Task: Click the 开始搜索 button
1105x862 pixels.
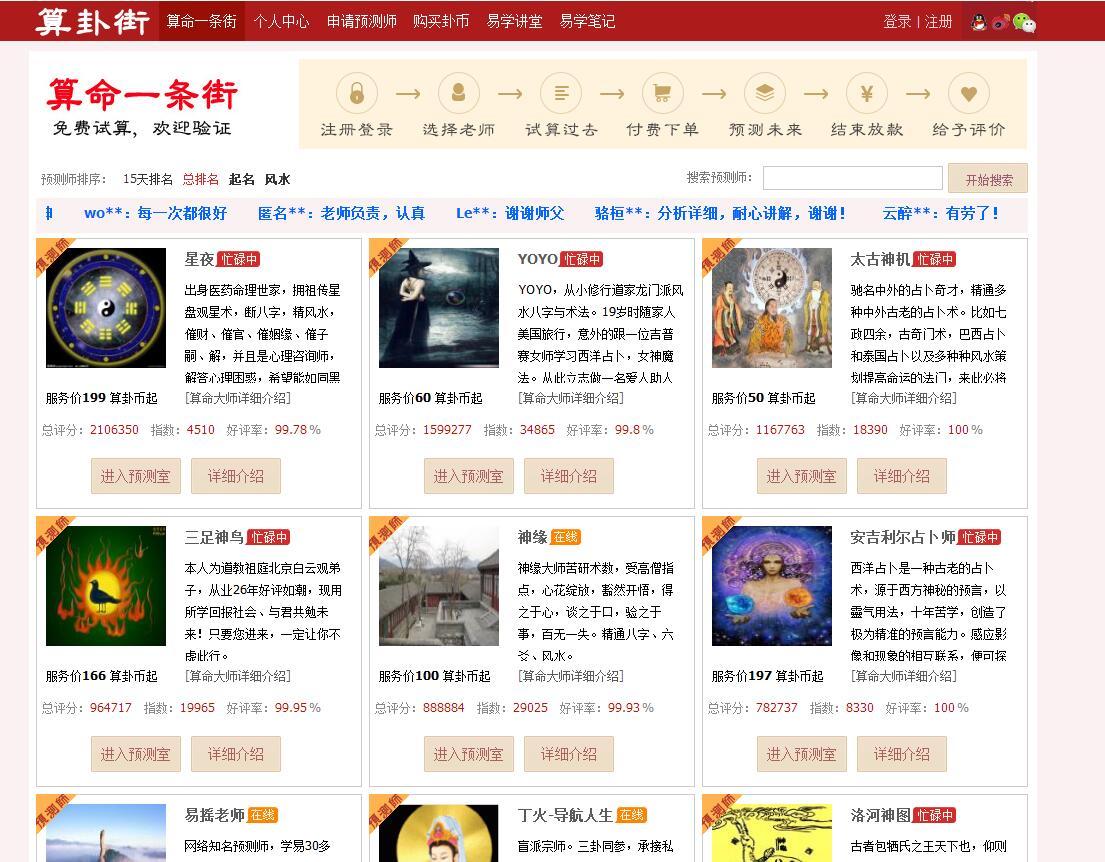Action: pos(988,178)
